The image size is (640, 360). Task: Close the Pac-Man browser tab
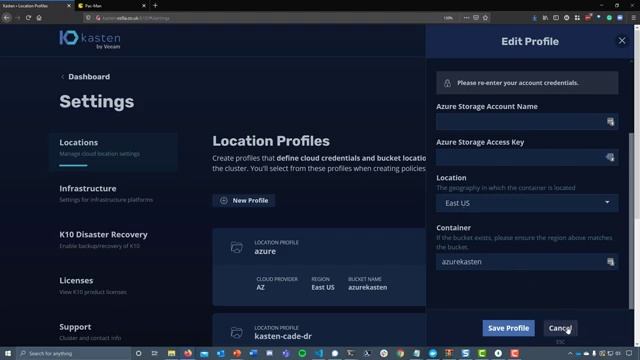(144, 6)
